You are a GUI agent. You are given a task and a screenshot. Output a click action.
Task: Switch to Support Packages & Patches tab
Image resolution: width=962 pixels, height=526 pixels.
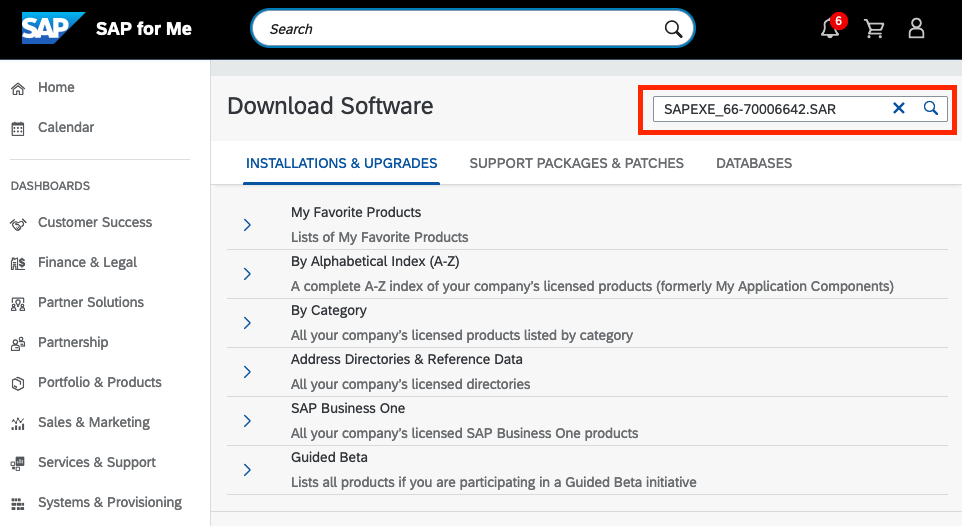tap(576, 163)
